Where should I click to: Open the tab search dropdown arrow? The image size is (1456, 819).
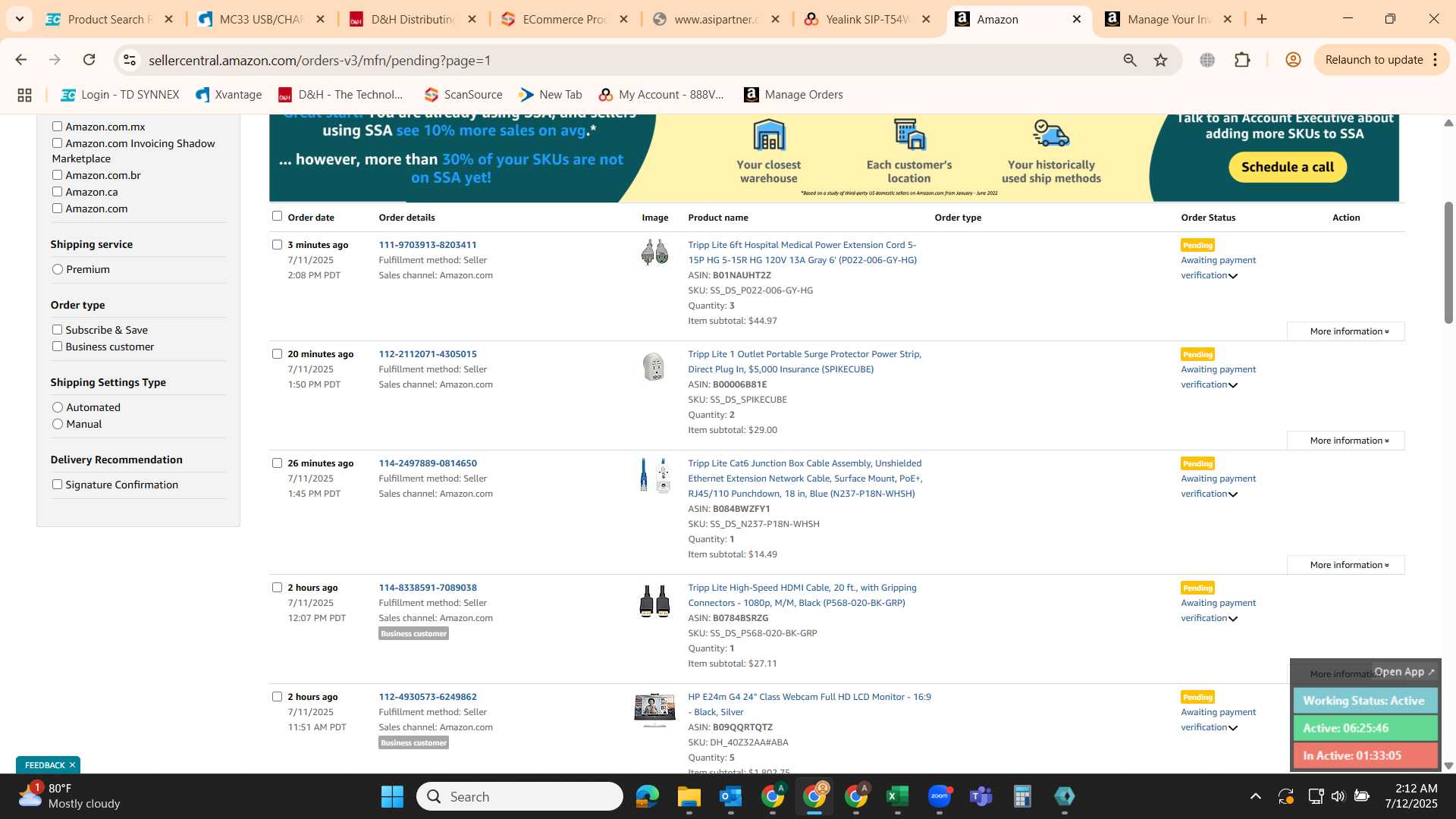[x=20, y=19]
